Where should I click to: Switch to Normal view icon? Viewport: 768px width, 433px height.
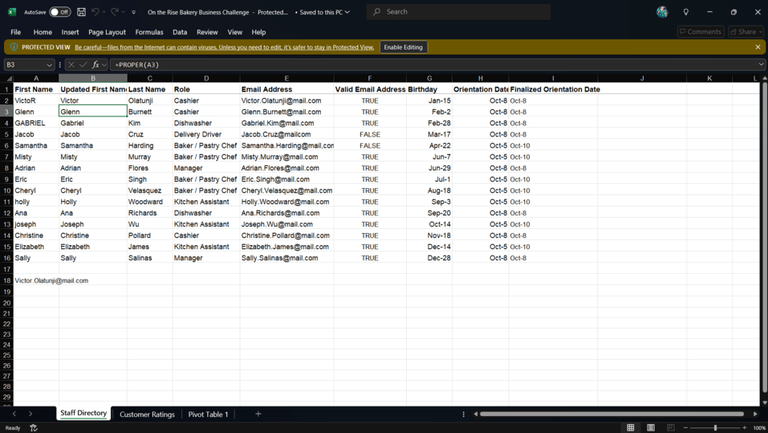(631, 428)
